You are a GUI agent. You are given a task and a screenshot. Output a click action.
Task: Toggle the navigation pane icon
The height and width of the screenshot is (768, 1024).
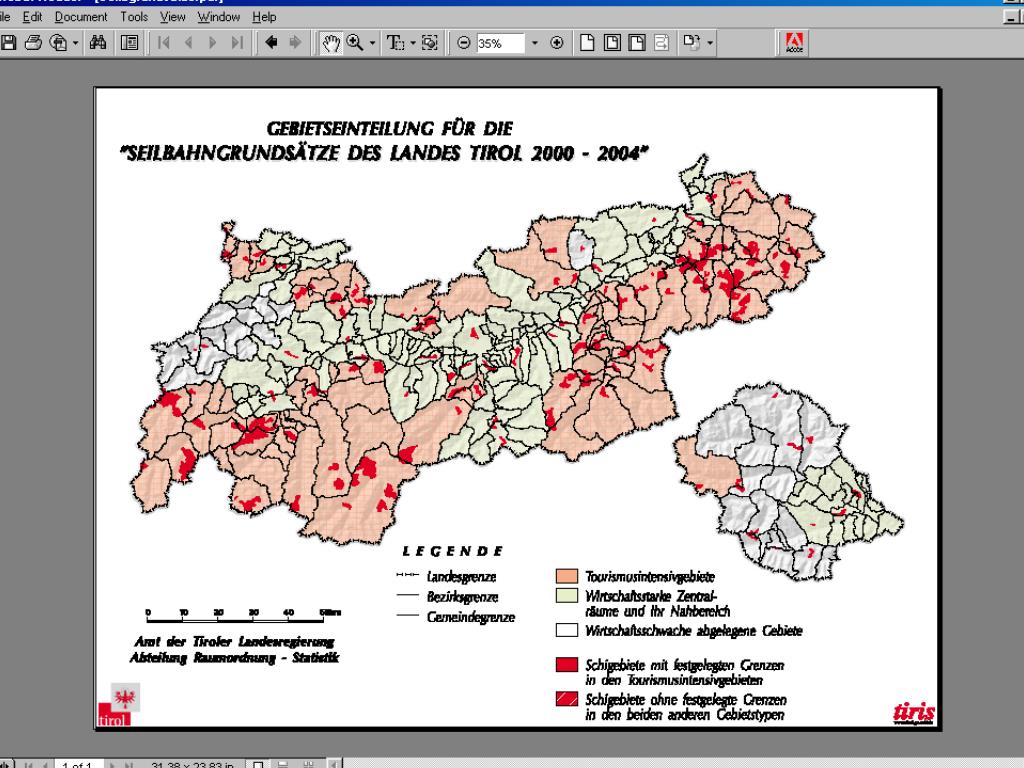click(x=129, y=43)
